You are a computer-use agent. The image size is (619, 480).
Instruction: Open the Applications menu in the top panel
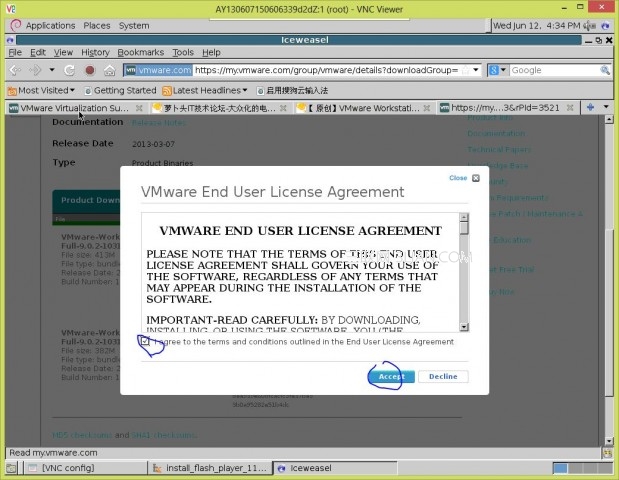49,25
